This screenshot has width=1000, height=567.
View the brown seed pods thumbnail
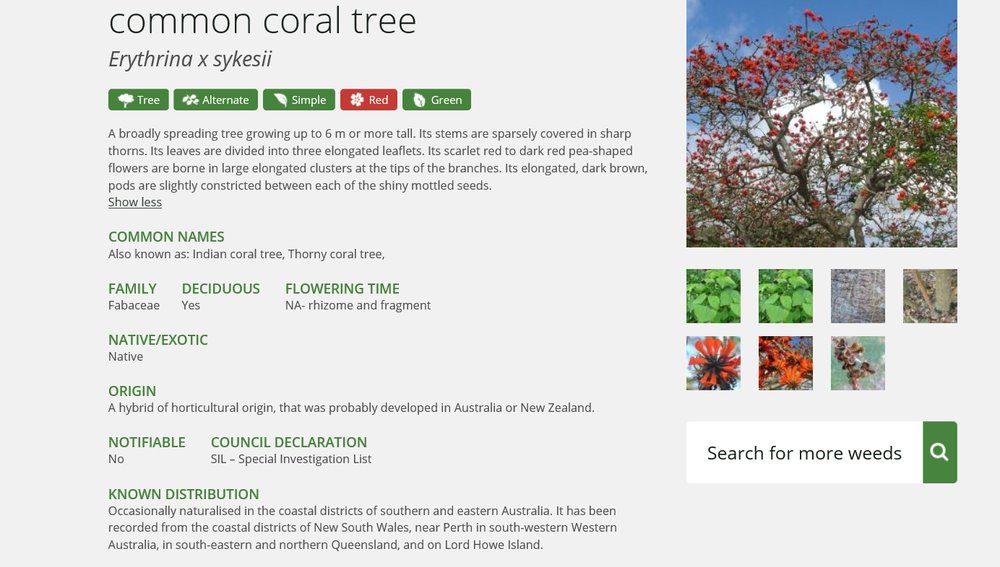(x=858, y=363)
